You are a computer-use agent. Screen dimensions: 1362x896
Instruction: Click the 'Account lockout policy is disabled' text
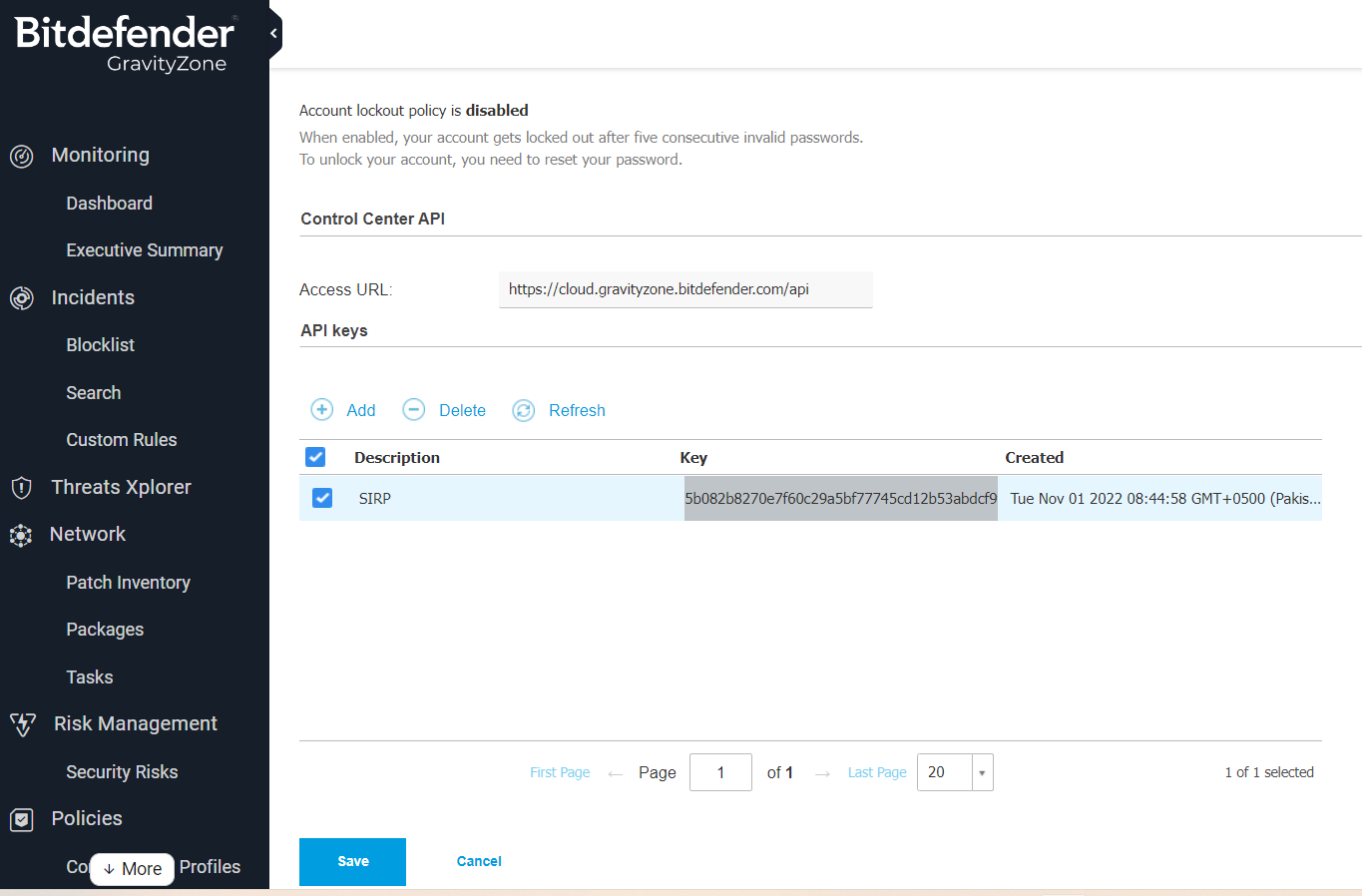[414, 111]
